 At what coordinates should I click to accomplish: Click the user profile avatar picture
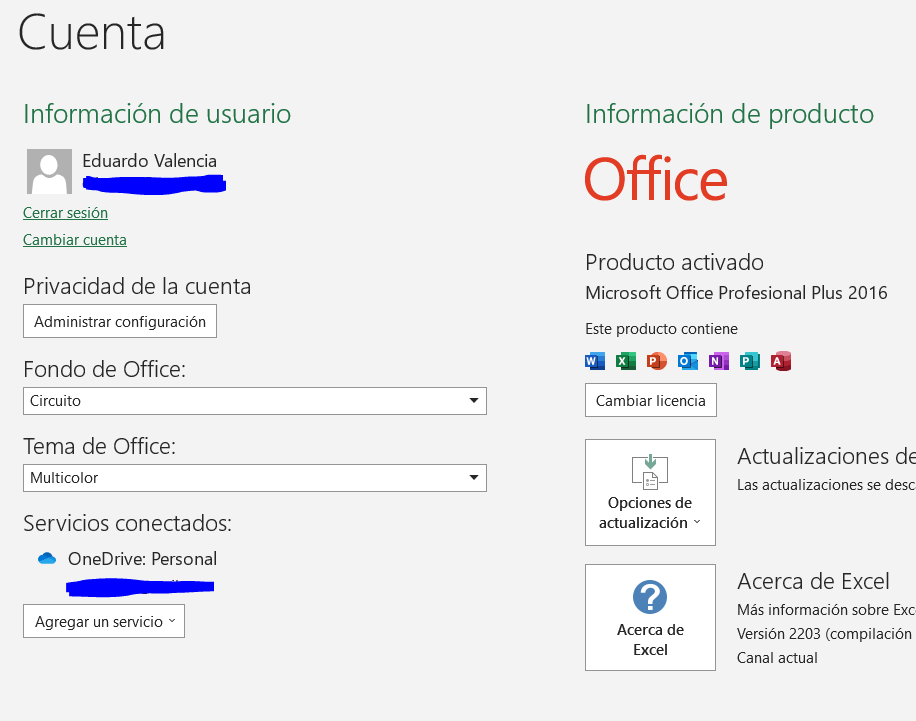click(x=49, y=171)
